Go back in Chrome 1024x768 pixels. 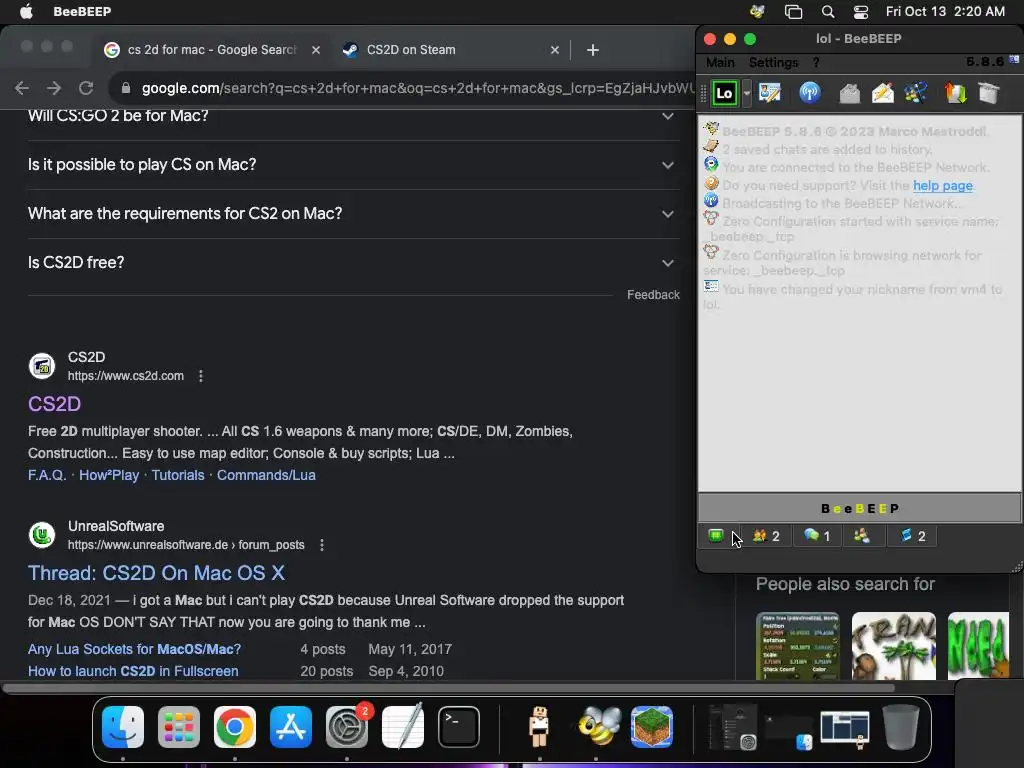pos(22,88)
